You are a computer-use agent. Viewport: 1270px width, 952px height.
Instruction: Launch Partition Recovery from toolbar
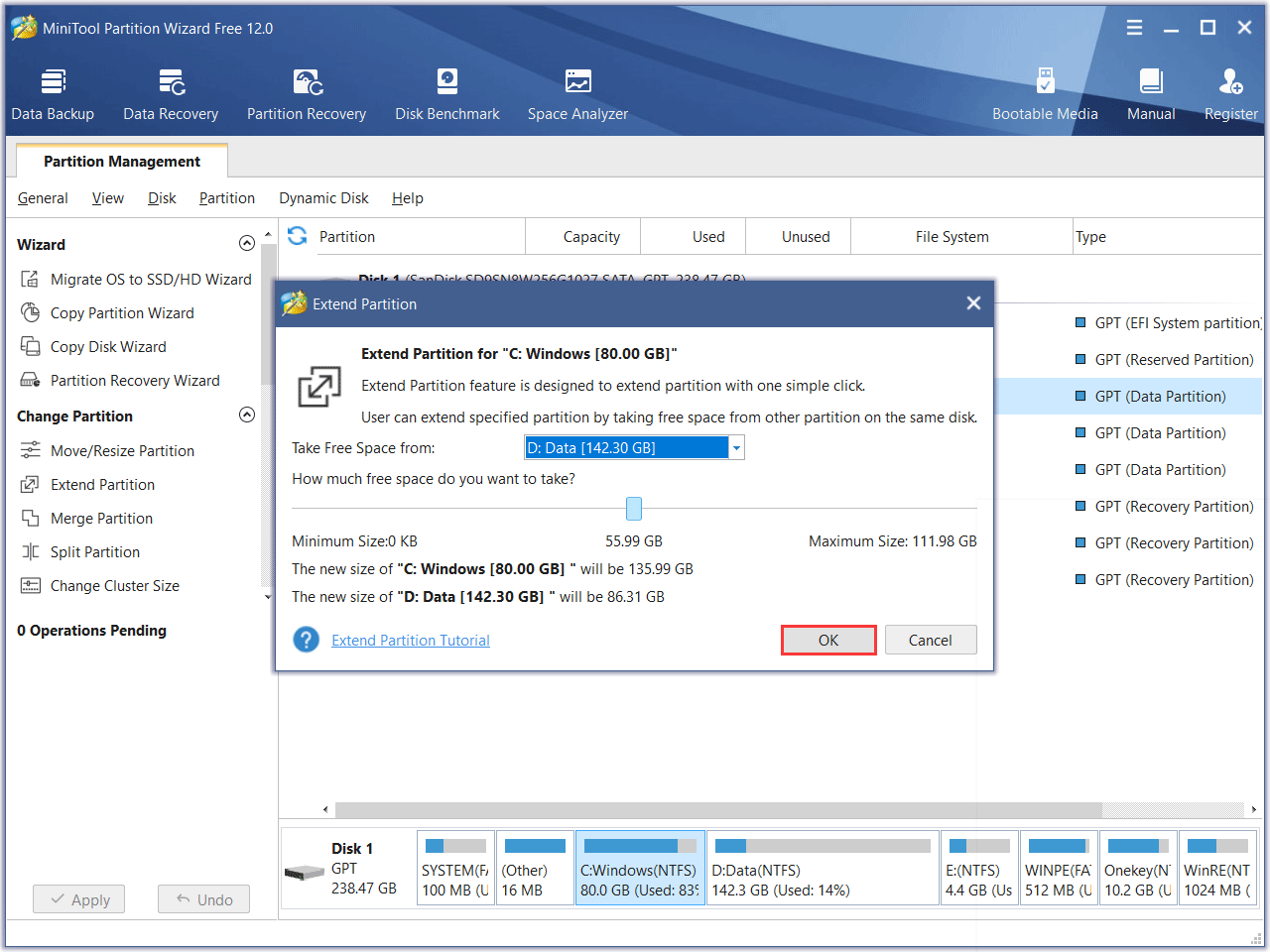coord(307,95)
